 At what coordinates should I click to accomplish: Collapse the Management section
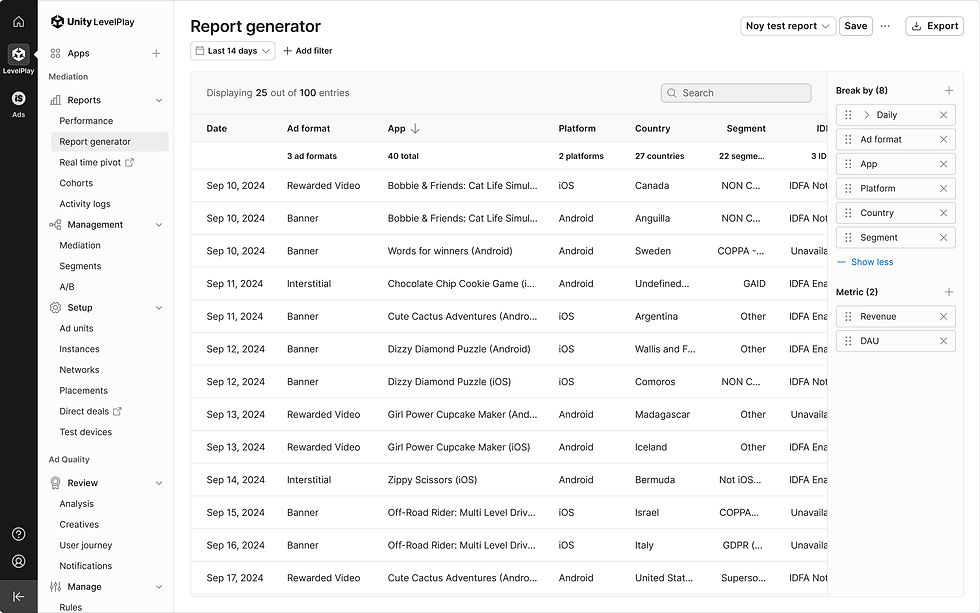tap(159, 224)
